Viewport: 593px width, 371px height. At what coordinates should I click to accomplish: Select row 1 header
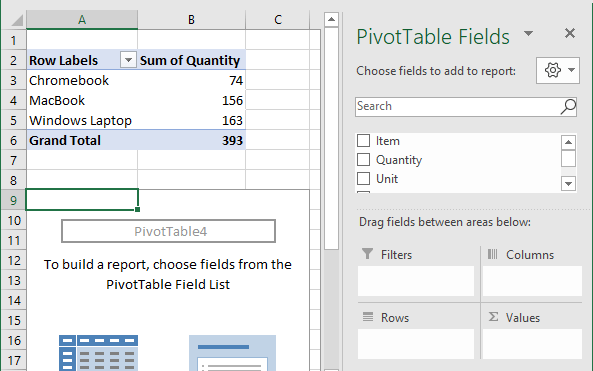point(14,40)
